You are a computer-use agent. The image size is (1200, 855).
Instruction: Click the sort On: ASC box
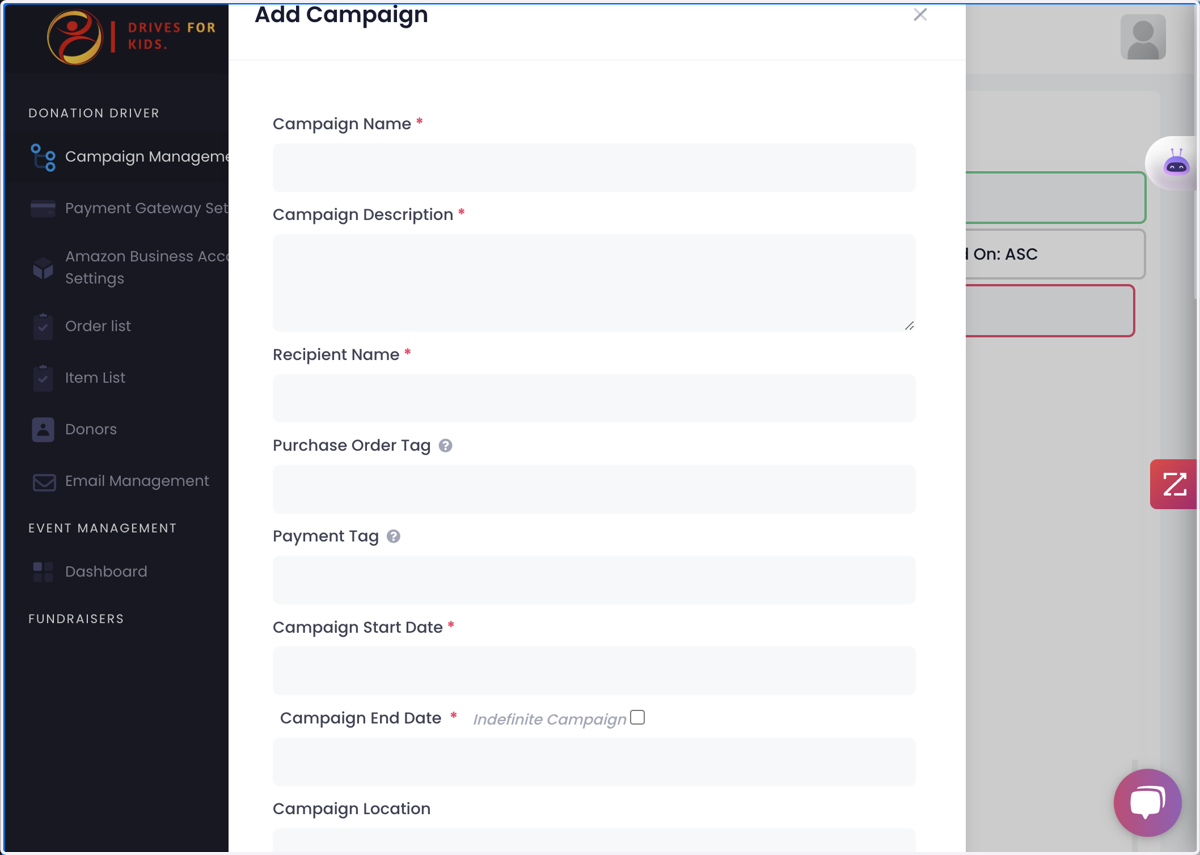pos(1055,254)
